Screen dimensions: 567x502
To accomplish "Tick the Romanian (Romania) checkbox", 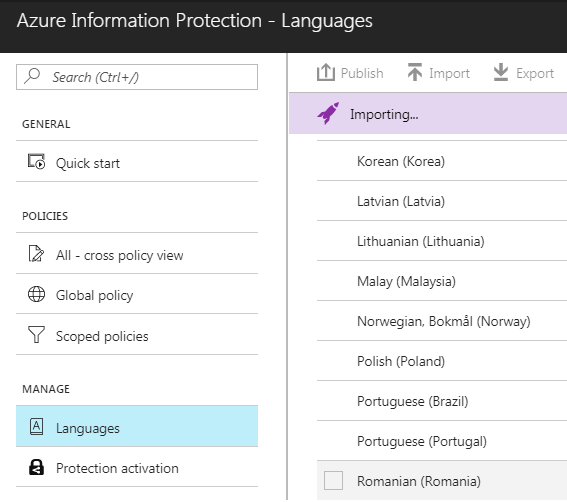I will [333, 480].
